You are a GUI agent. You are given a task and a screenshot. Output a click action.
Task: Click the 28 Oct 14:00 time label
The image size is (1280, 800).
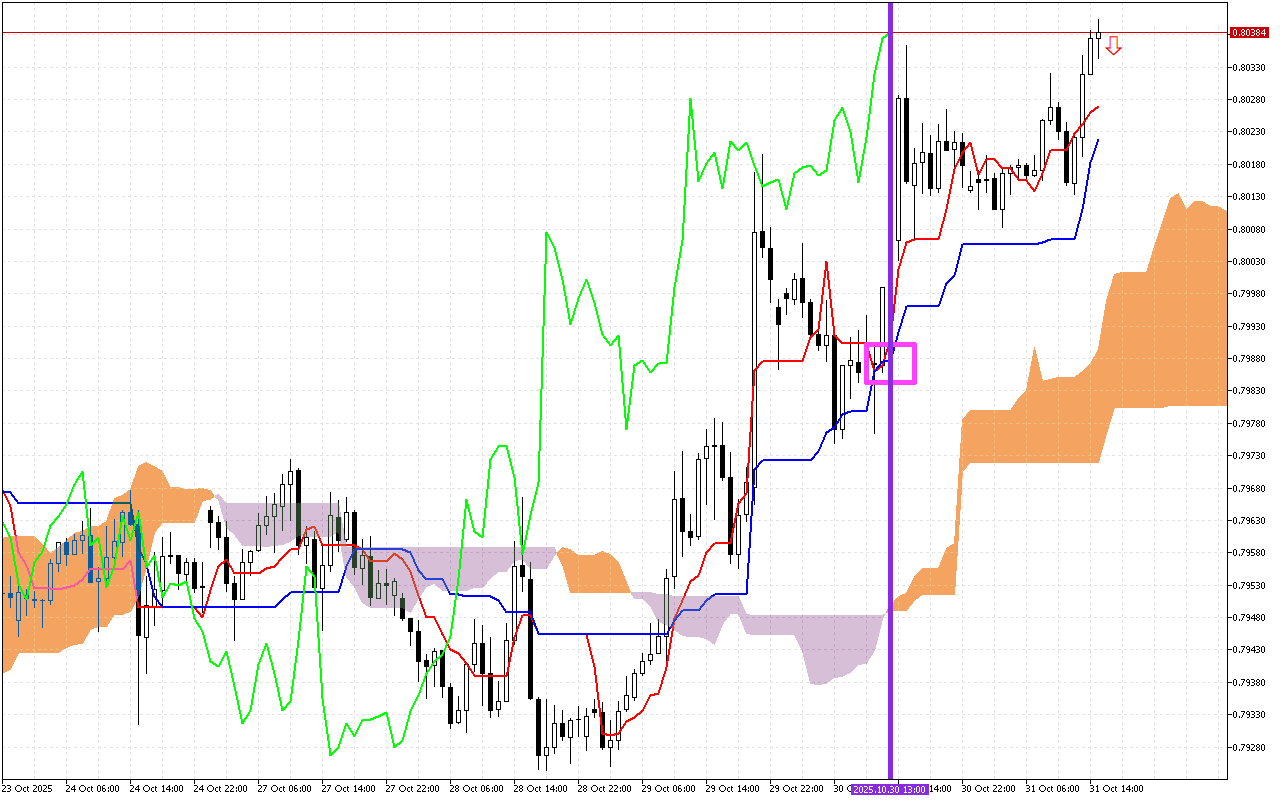(540, 789)
